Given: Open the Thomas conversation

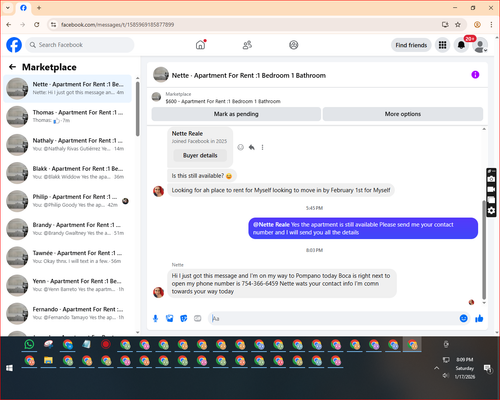Looking at the screenshot, I should (x=68, y=117).
